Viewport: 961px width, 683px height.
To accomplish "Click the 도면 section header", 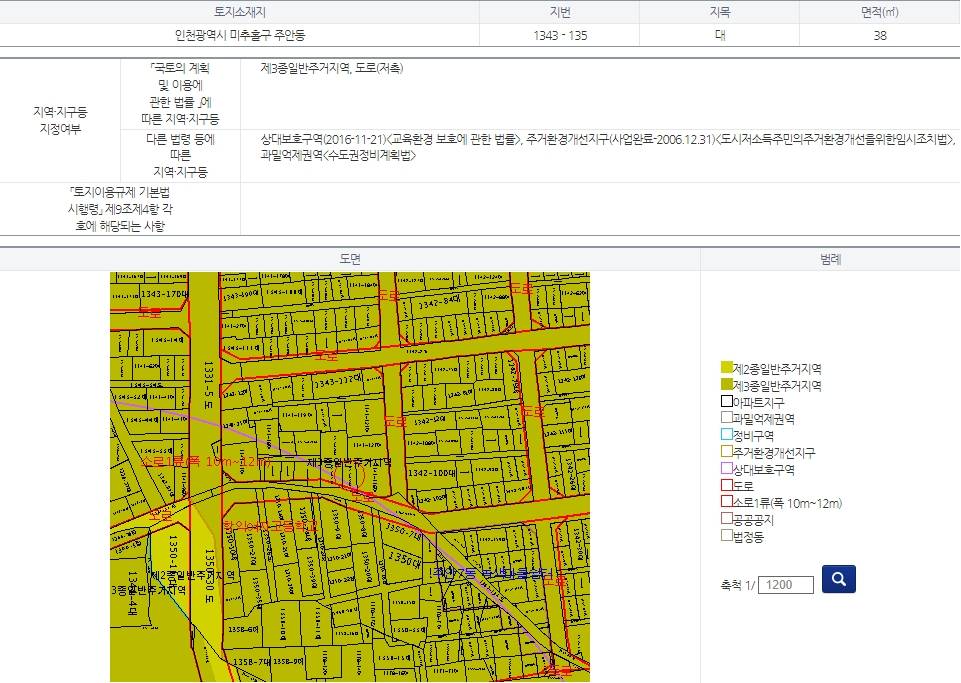I will (x=350, y=259).
